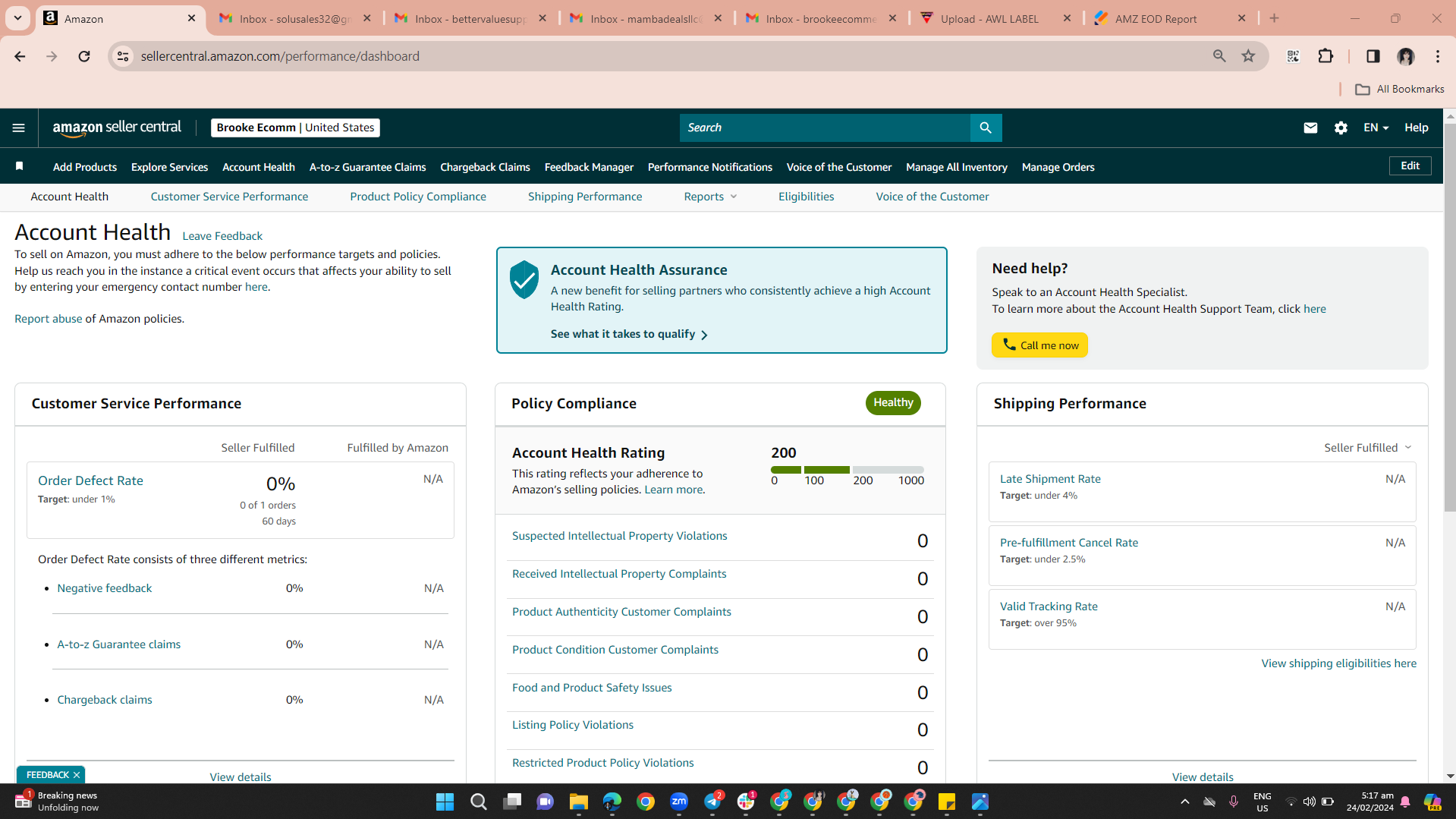Image resolution: width=1456 pixels, height=819 pixels.
Task: Open Product Policy Compliance tab
Action: pos(418,197)
